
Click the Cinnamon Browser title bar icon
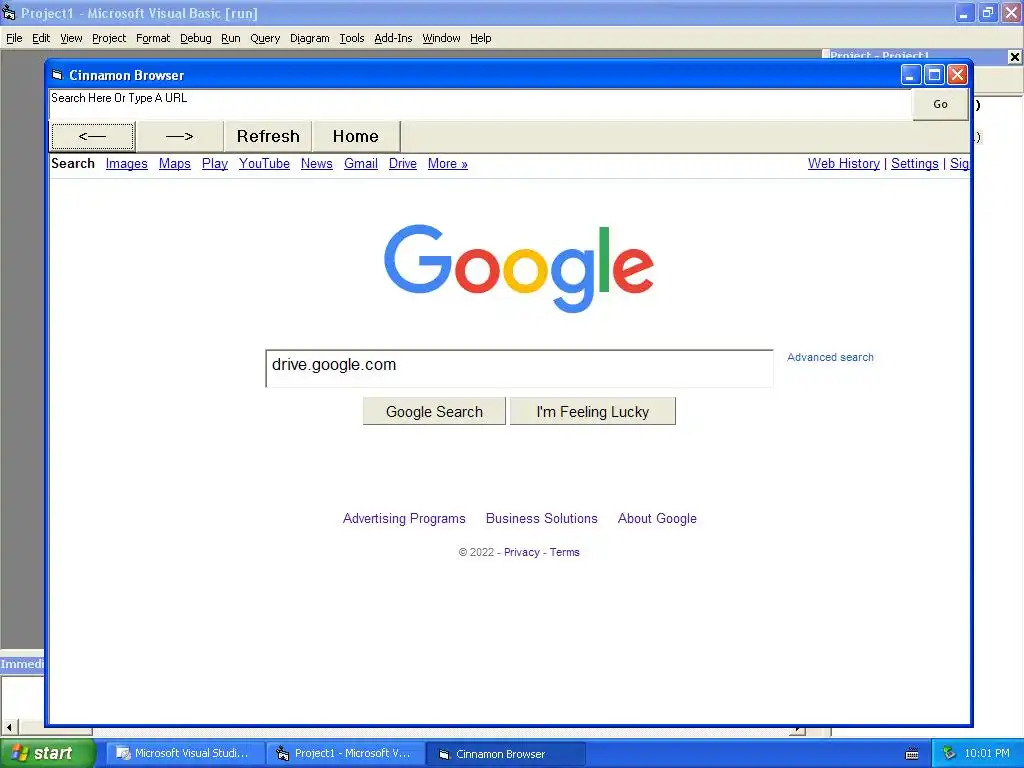point(57,75)
